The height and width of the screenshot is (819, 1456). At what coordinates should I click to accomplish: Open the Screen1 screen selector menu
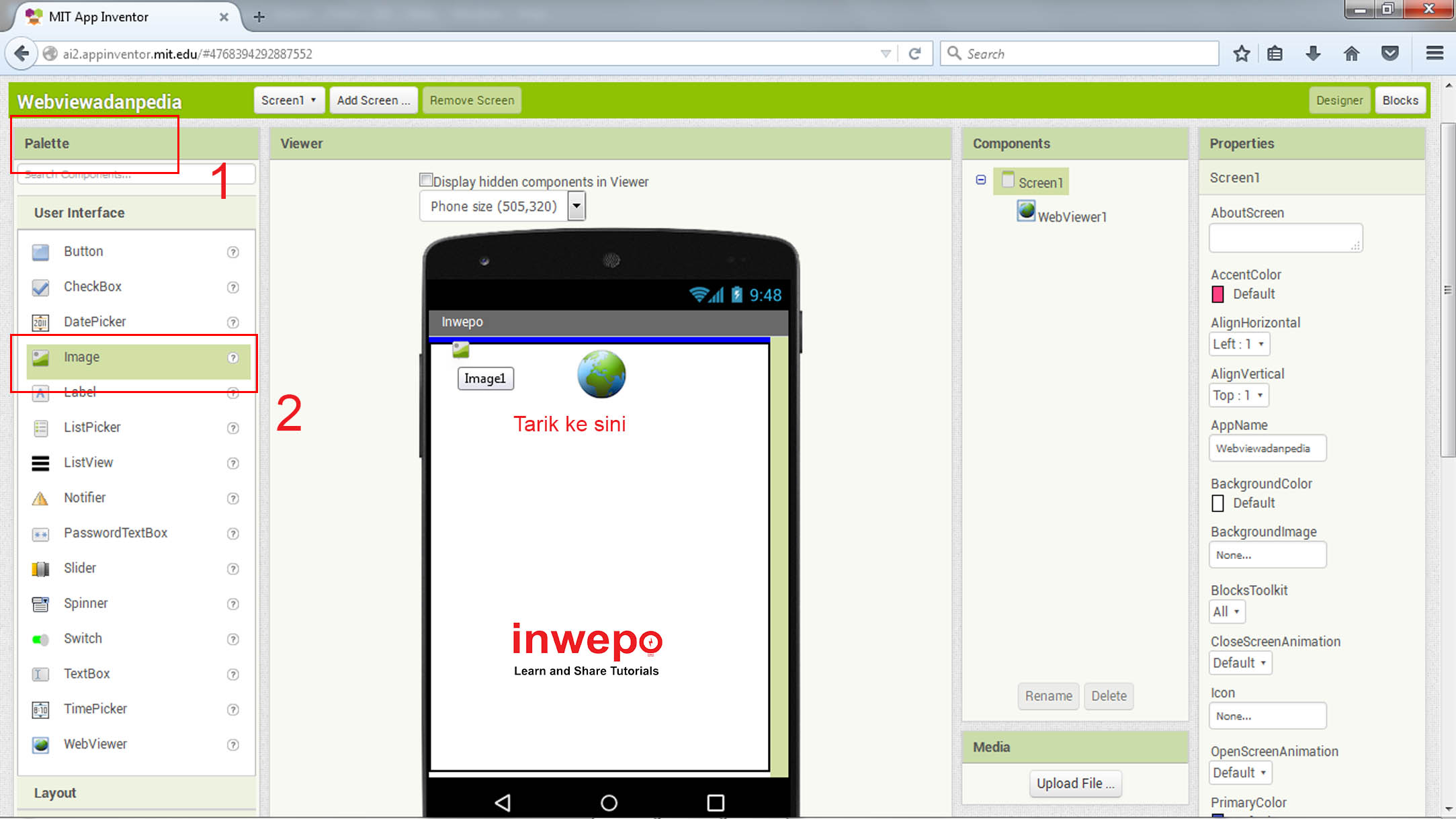click(x=289, y=101)
